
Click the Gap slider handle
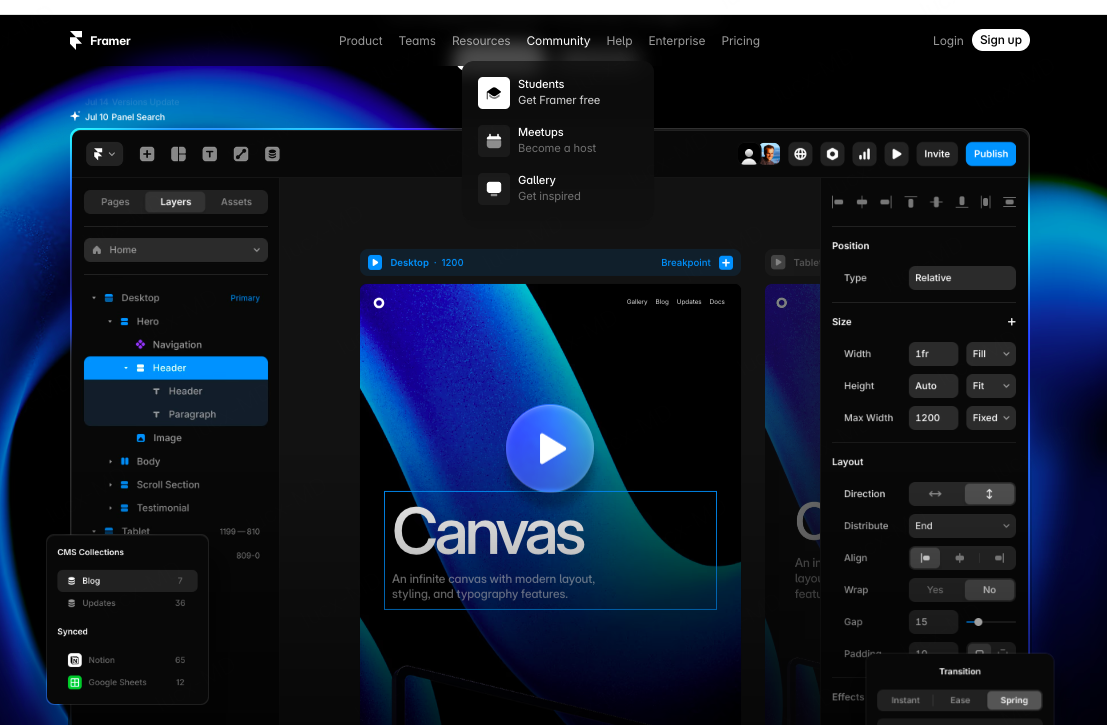[978, 622]
